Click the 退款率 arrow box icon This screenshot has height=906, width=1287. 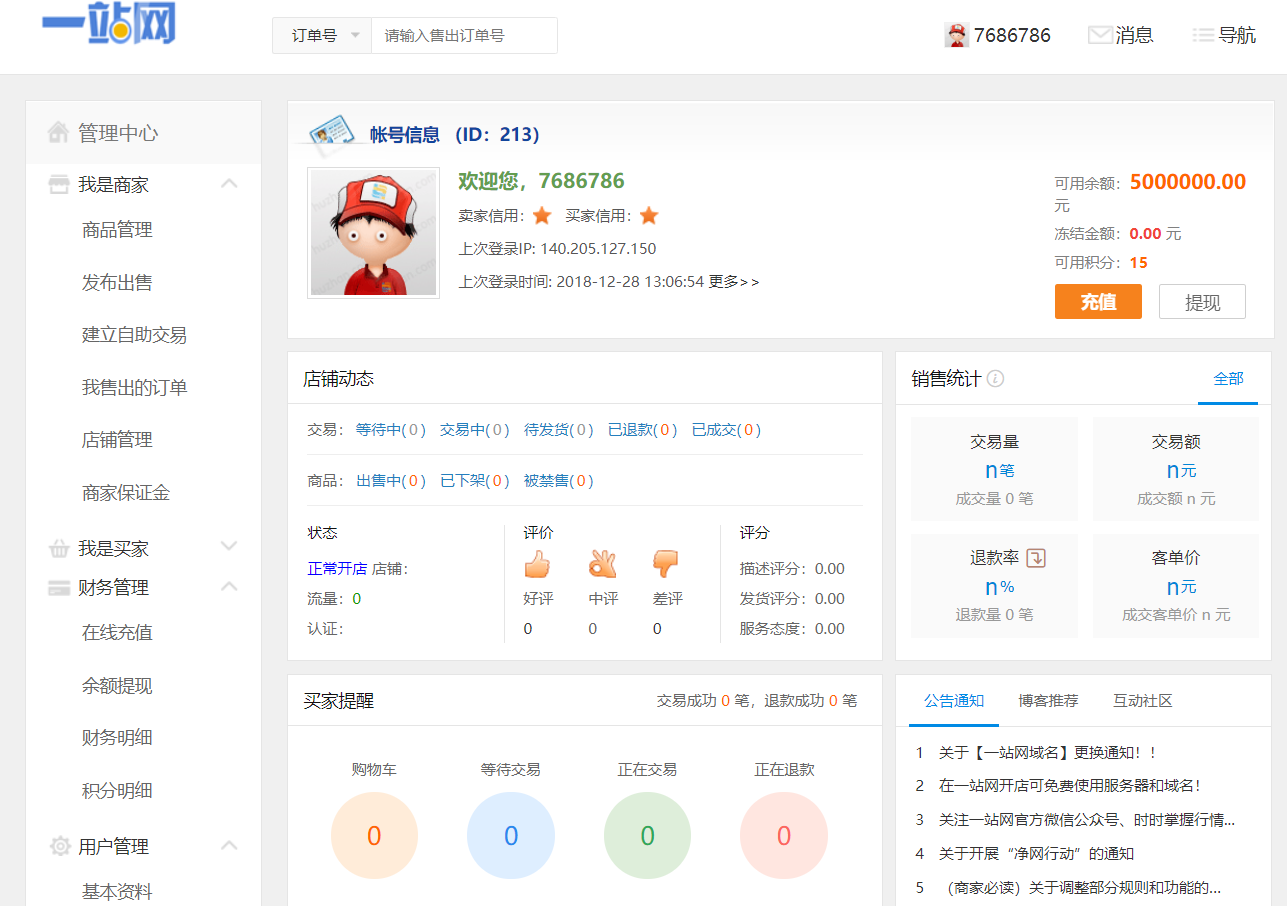1036,558
